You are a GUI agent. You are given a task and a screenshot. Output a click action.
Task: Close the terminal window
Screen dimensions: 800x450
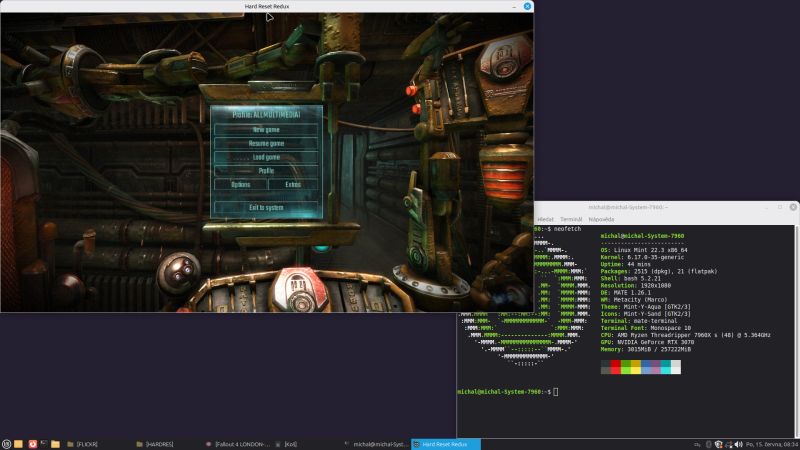coord(793,207)
